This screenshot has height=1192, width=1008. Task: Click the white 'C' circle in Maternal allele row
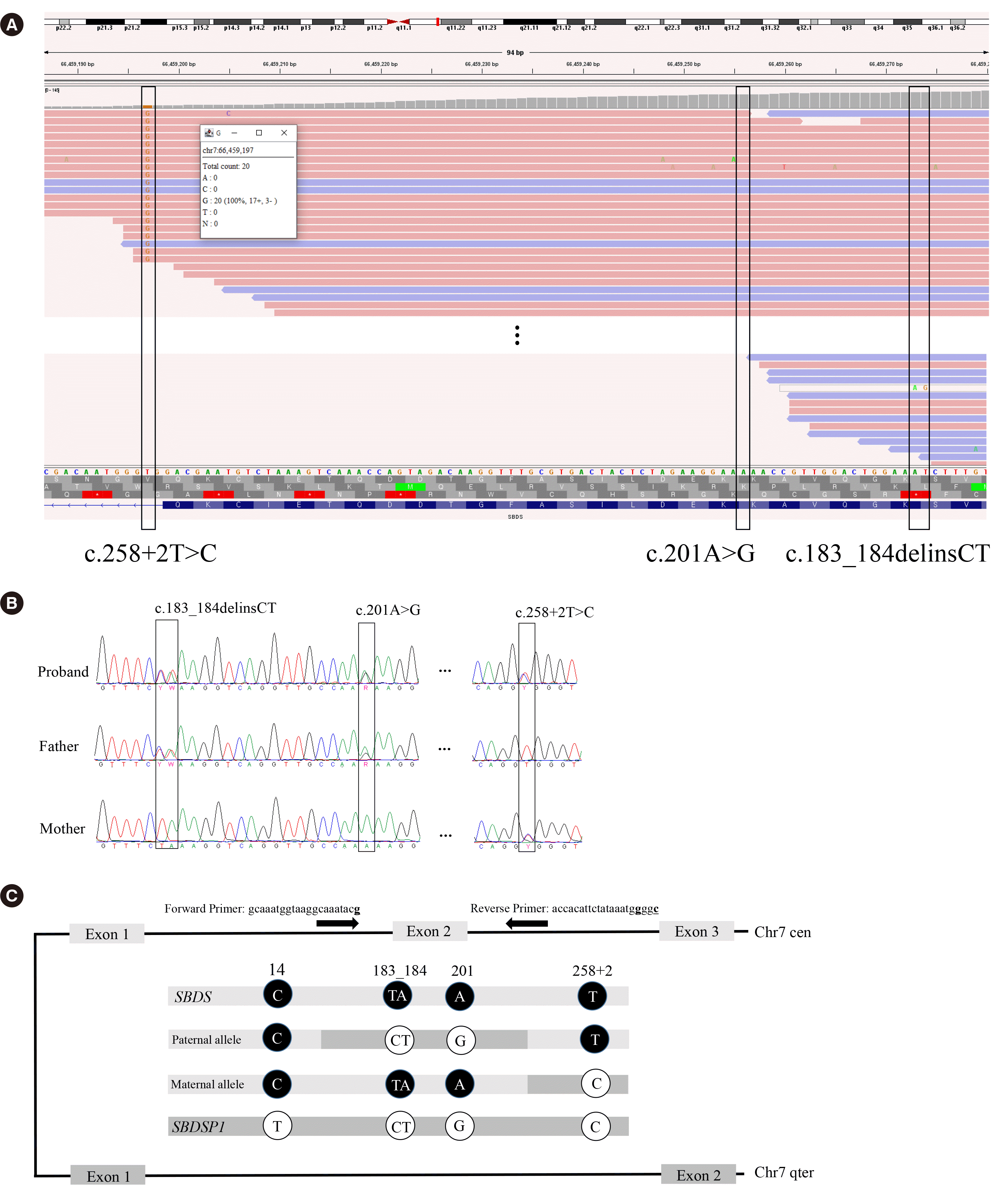click(x=596, y=1083)
